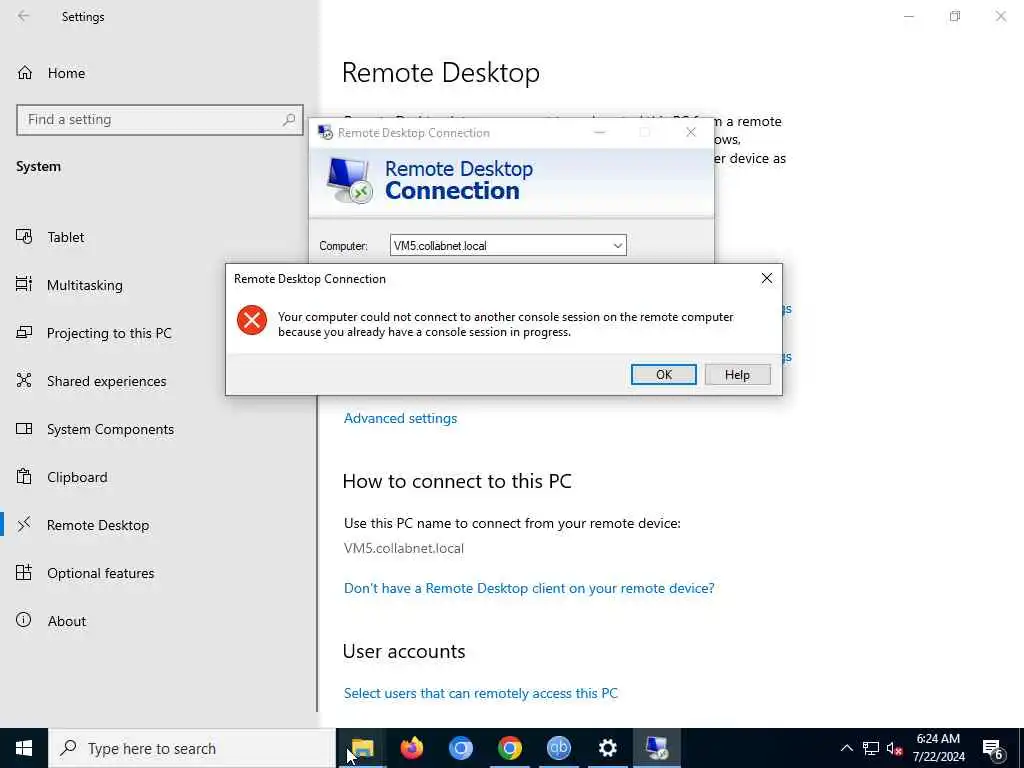Open the notification center icon

(993, 749)
